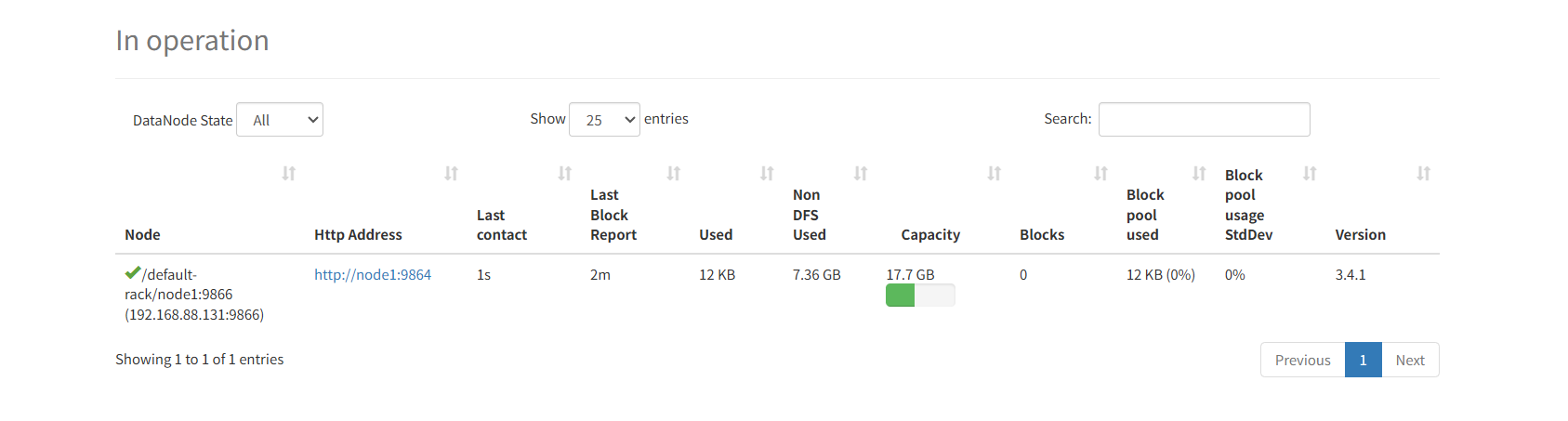Click the green checkmark node status icon

pyautogui.click(x=132, y=273)
